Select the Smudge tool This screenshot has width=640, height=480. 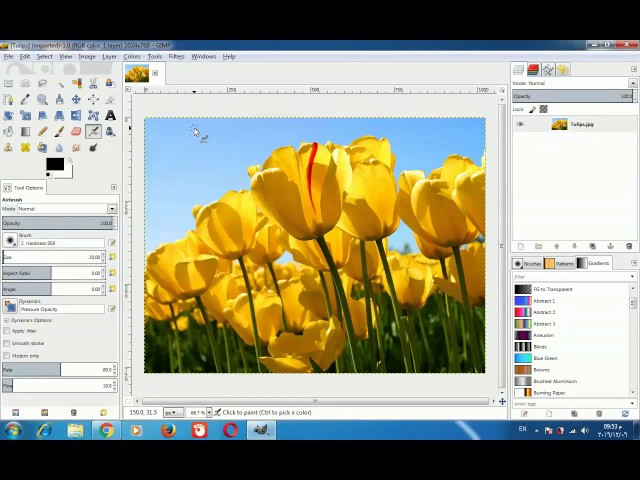pyautogui.click(x=76, y=147)
